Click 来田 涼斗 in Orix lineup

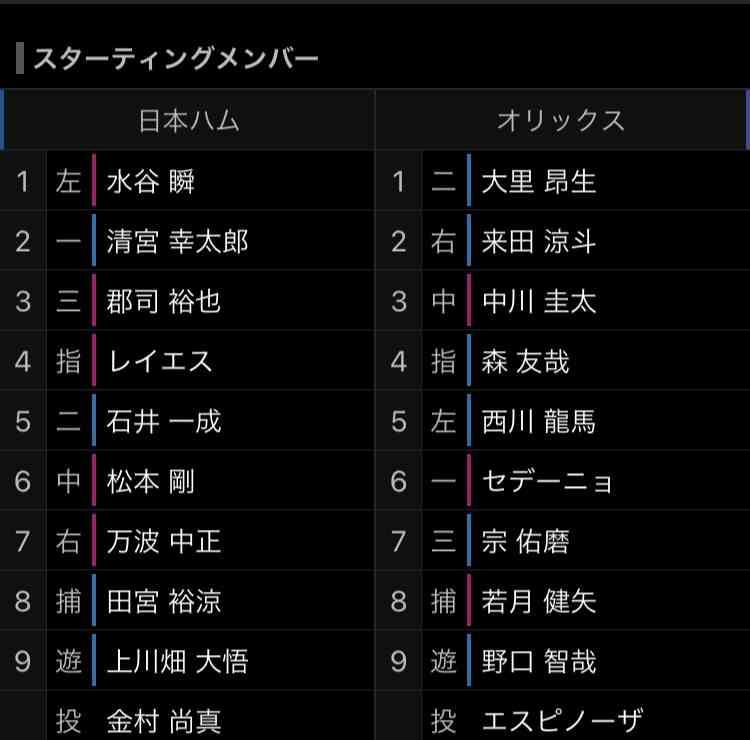[539, 241]
